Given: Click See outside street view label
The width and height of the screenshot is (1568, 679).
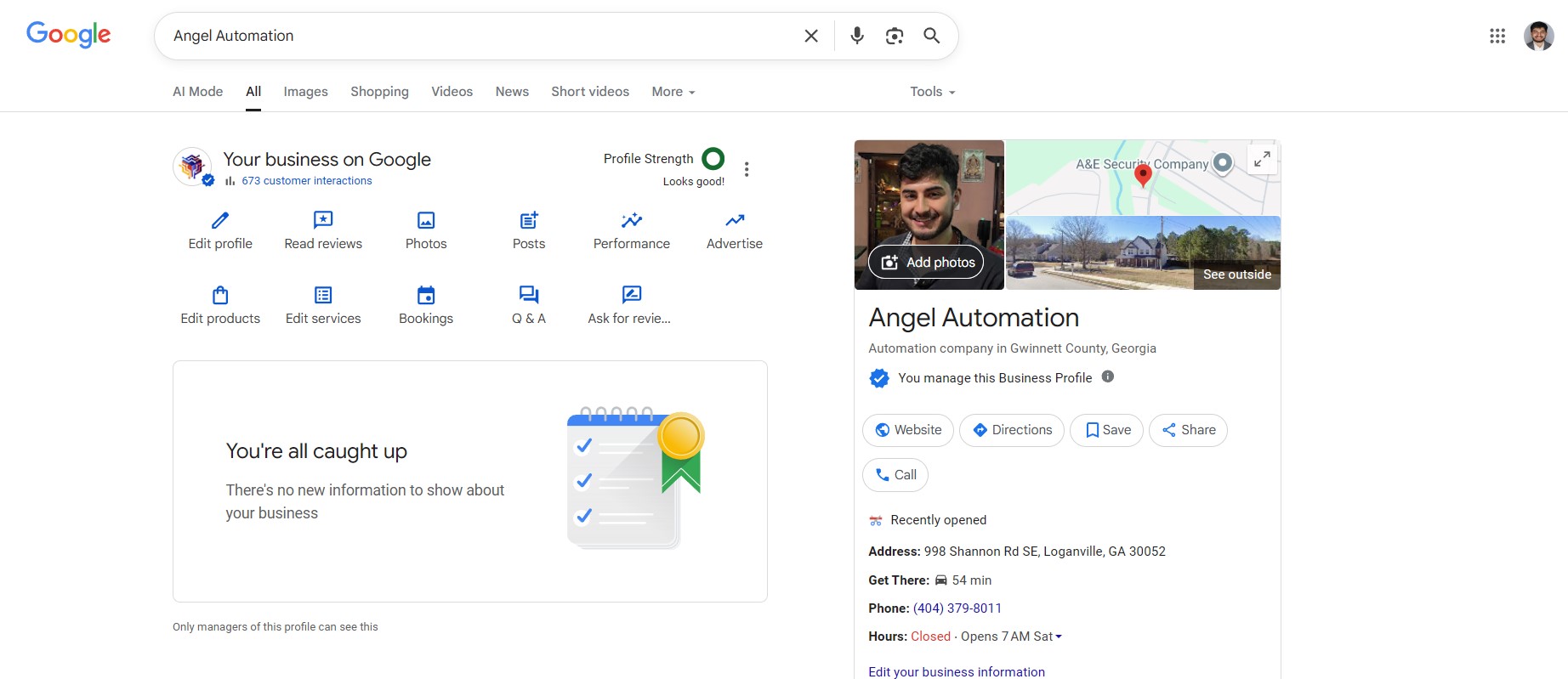Looking at the screenshot, I should point(1237,274).
